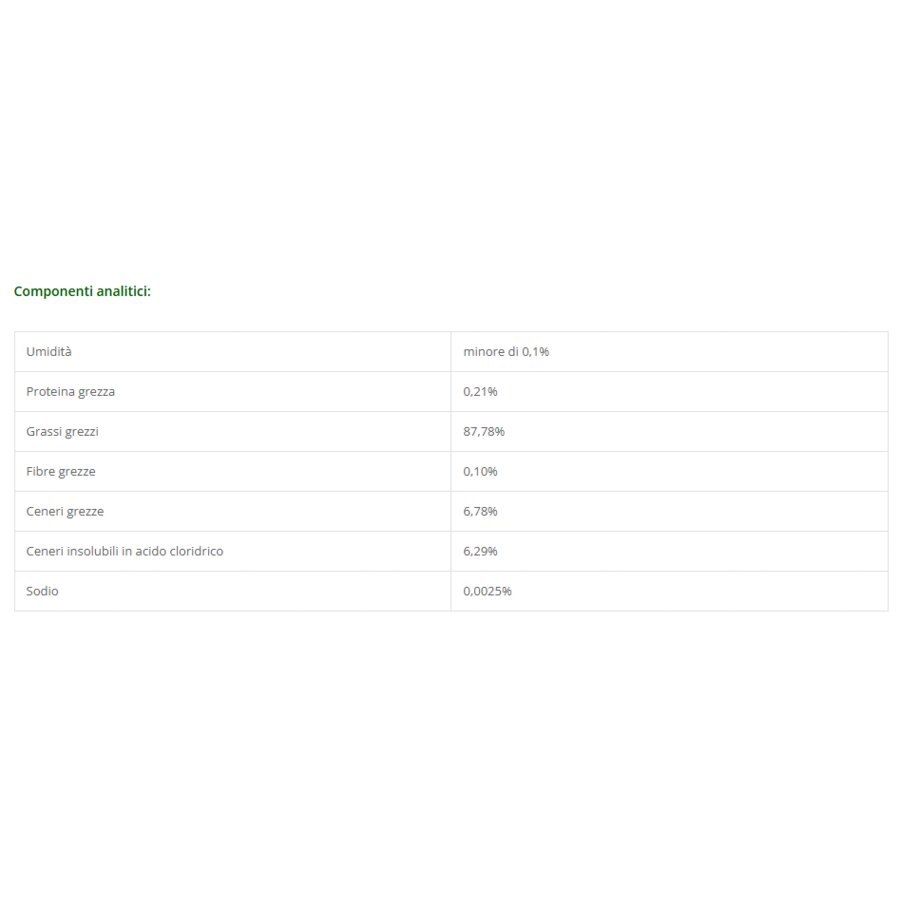The width and height of the screenshot is (900, 900).
Task: Click the 'minore di 0,1%' value
Action: (x=506, y=351)
